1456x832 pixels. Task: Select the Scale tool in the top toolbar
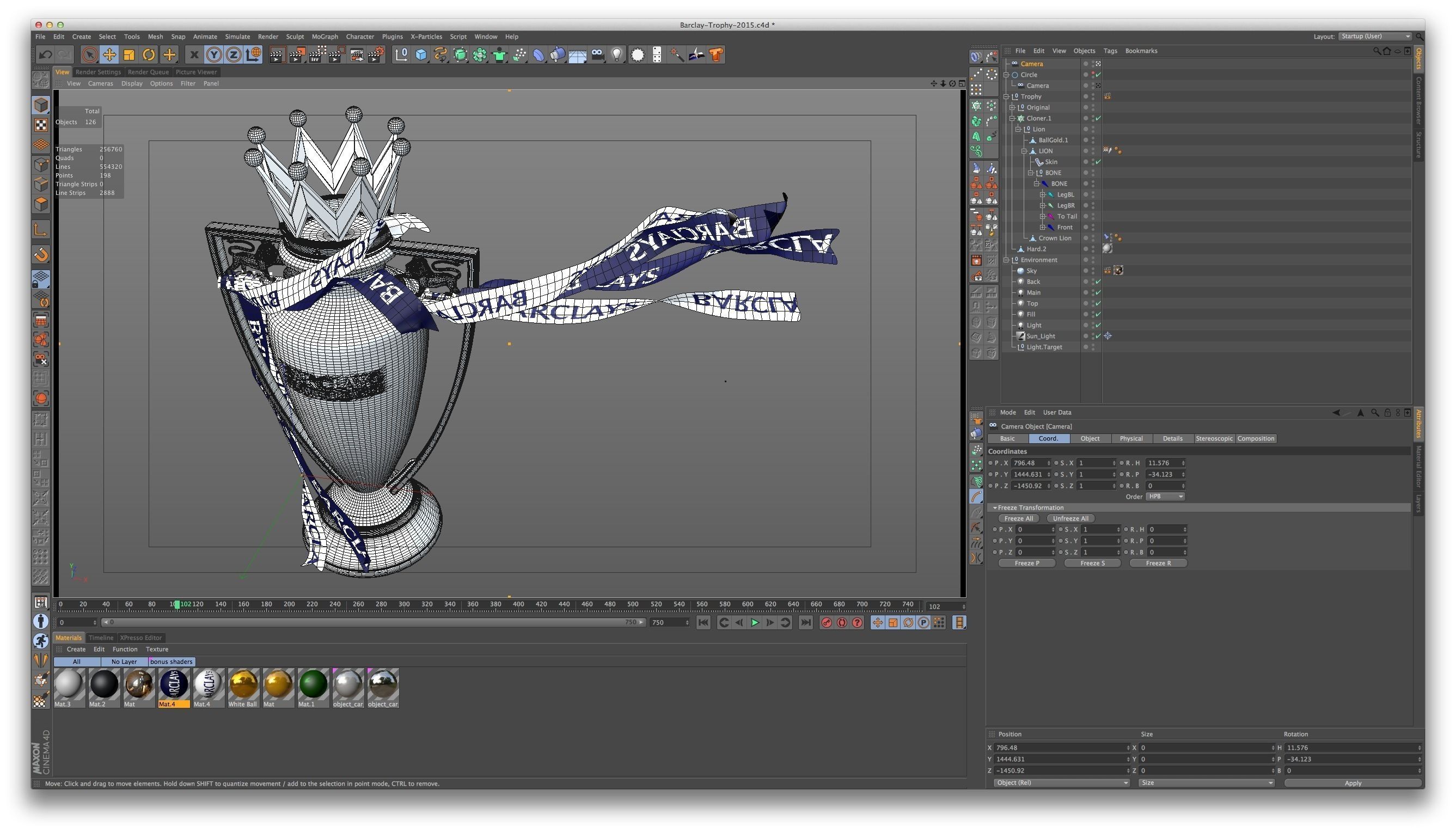[x=129, y=55]
